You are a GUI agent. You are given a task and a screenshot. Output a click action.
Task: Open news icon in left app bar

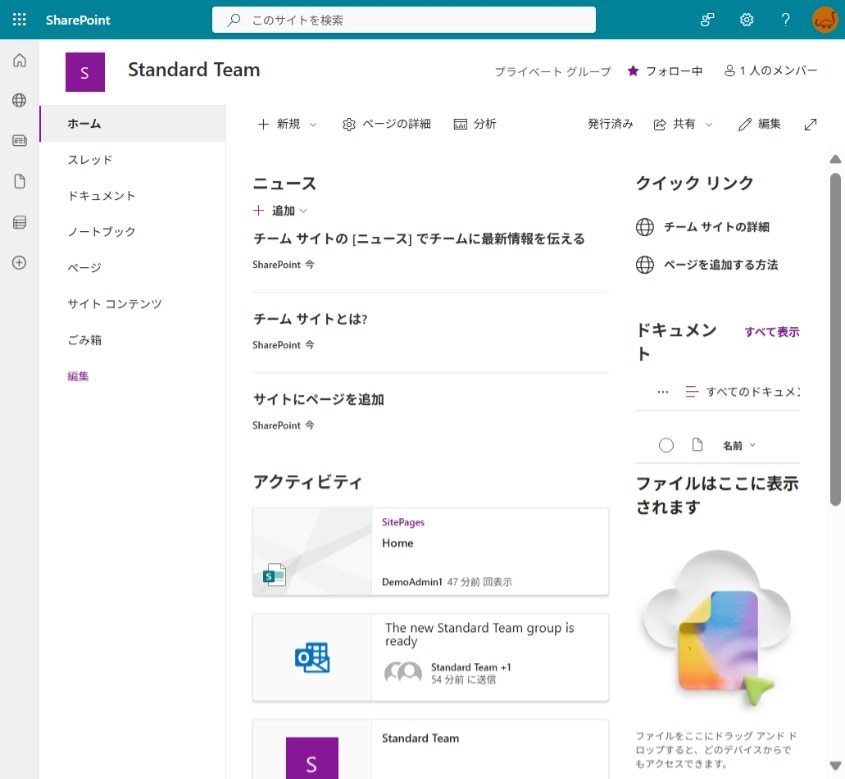pyautogui.click(x=19, y=141)
